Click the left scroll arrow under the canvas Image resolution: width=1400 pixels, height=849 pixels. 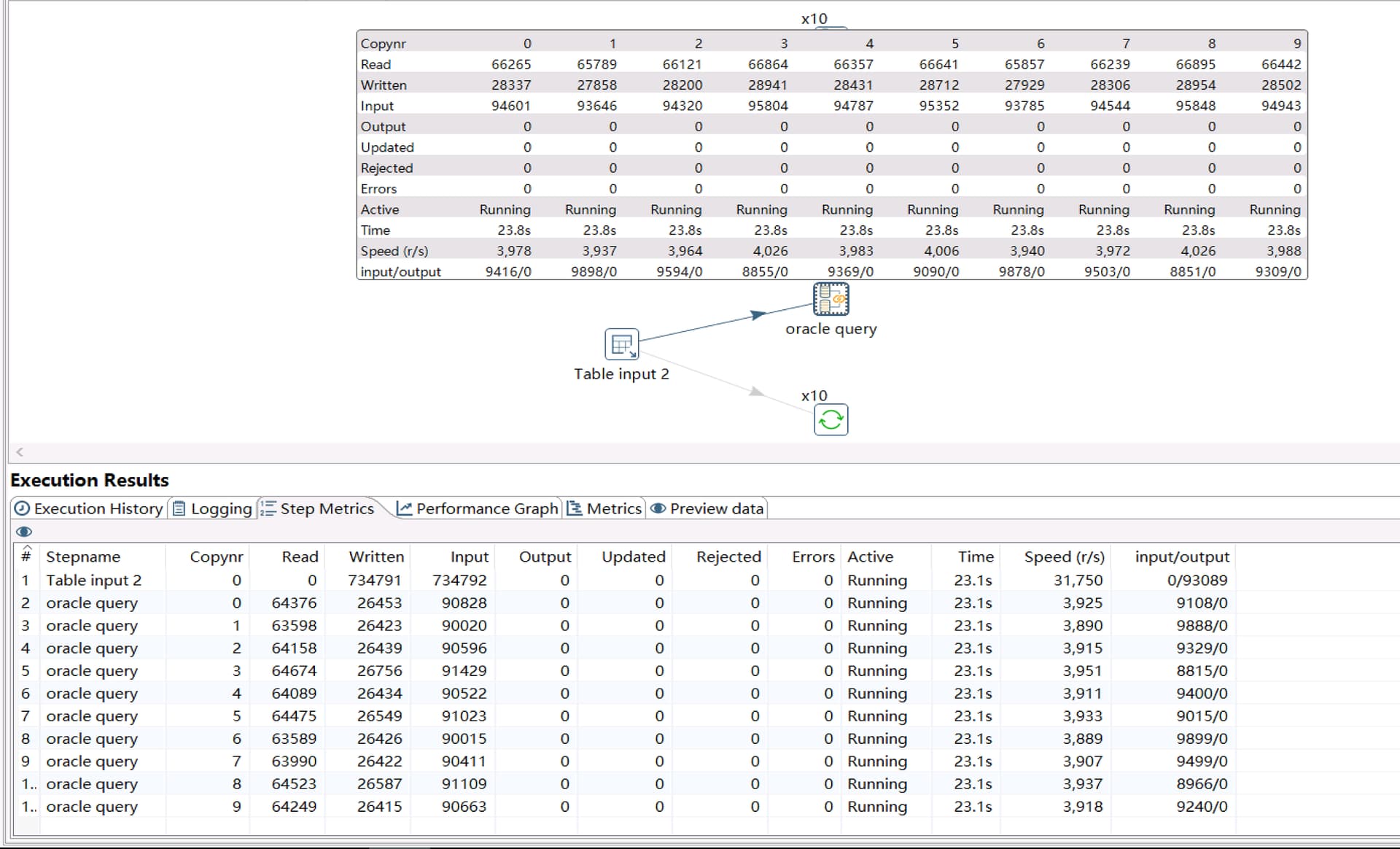click(20, 452)
